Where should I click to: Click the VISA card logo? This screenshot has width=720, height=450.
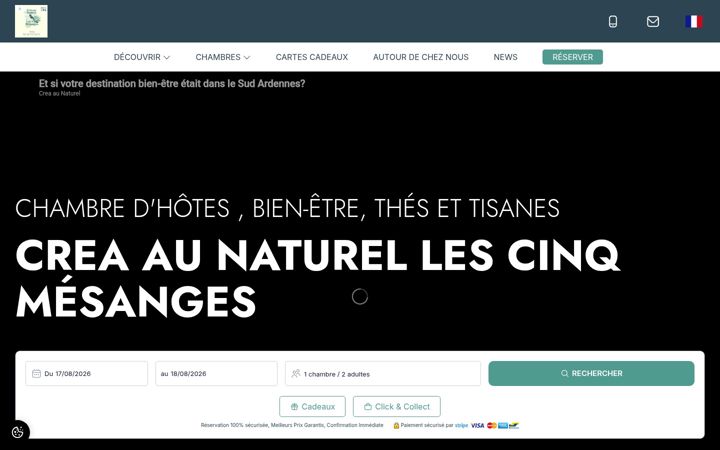(x=478, y=426)
